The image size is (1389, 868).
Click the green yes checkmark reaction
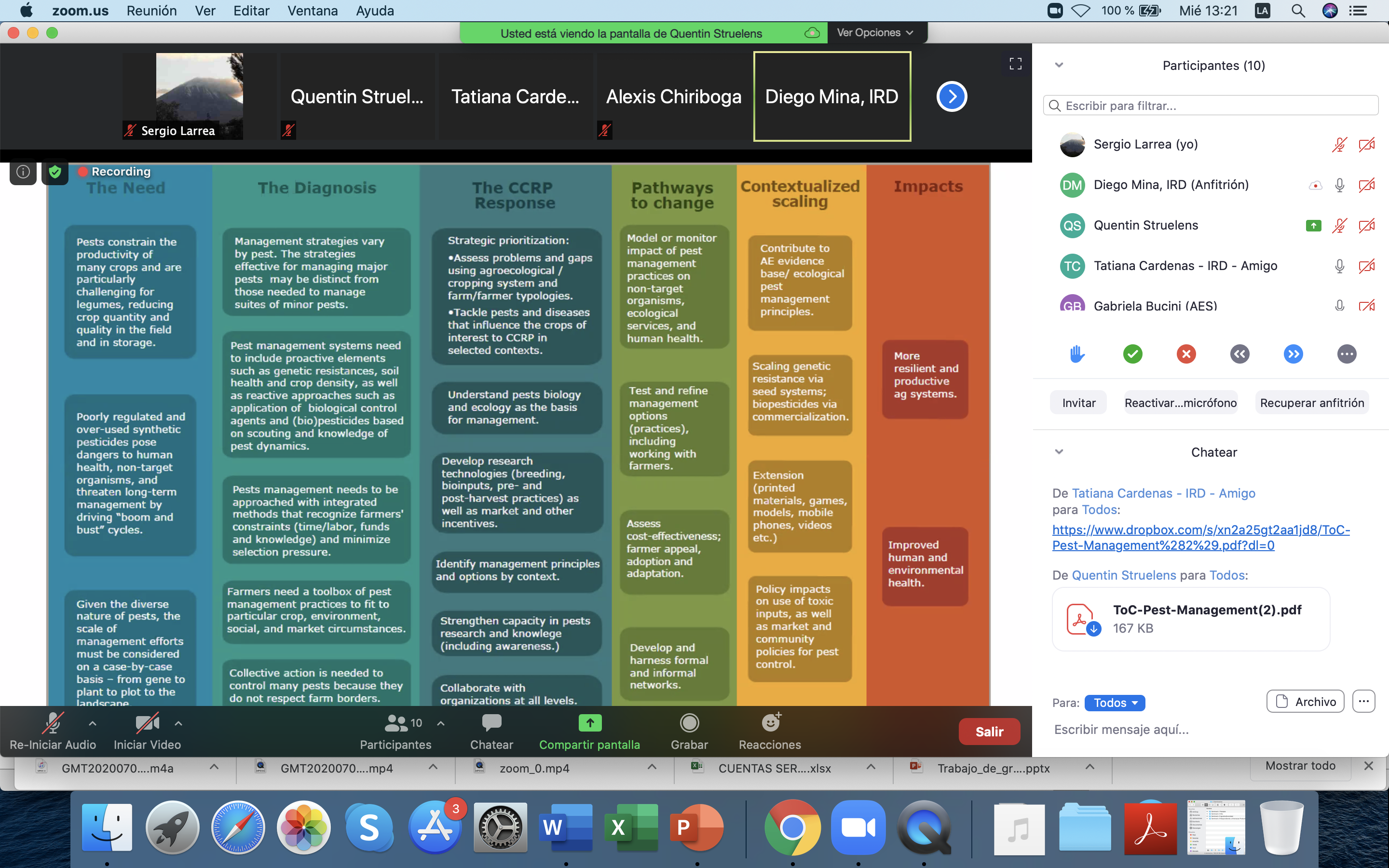pyautogui.click(x=1132, y=353)
